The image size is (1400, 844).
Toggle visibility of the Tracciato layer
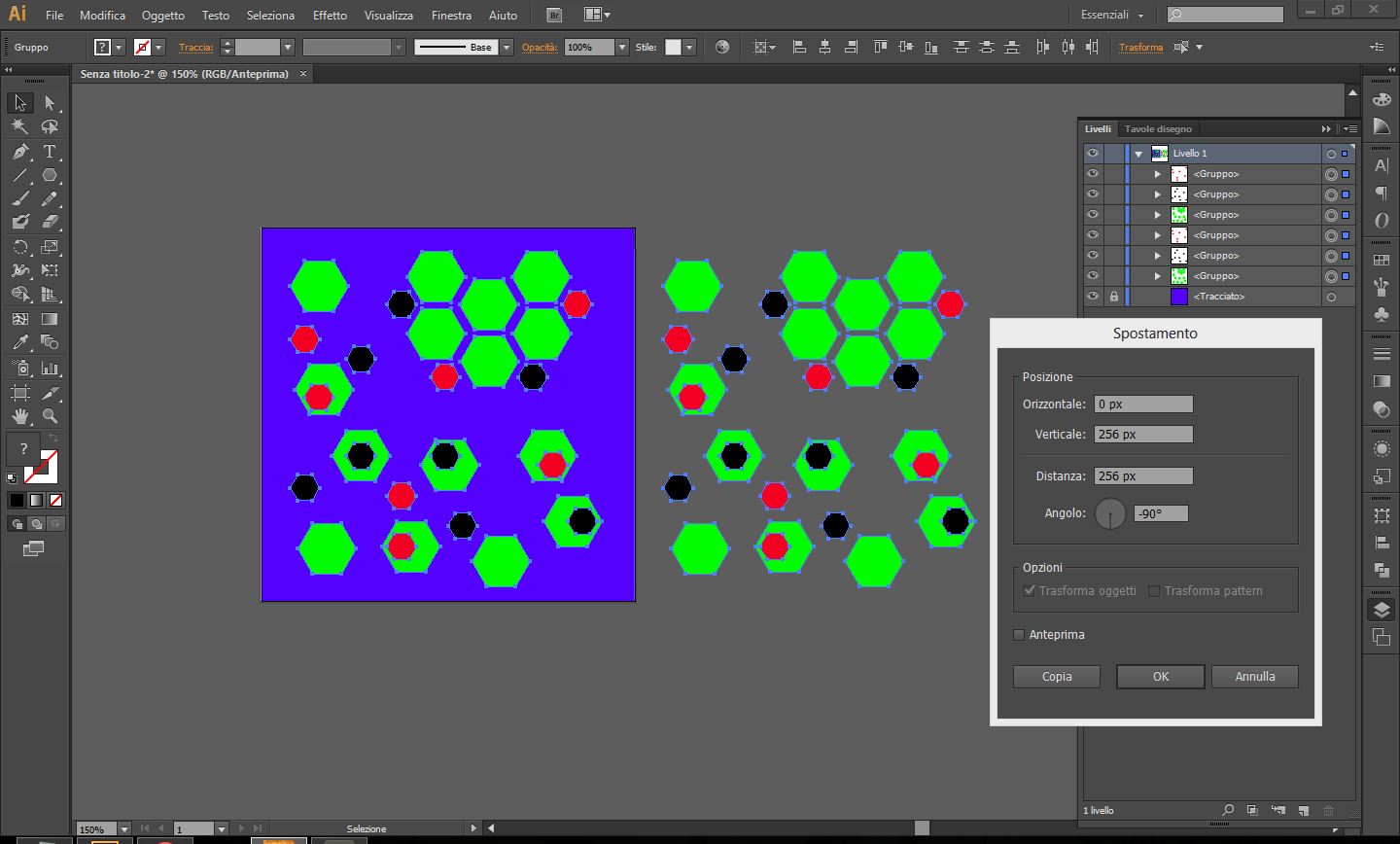(x=1093, y=297)
